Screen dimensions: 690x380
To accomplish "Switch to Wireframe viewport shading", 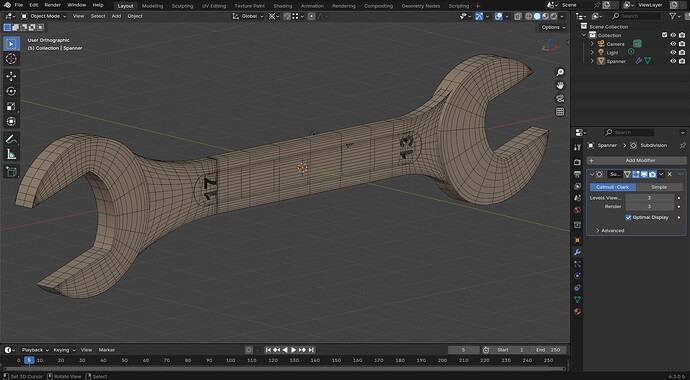I will 529,16.
